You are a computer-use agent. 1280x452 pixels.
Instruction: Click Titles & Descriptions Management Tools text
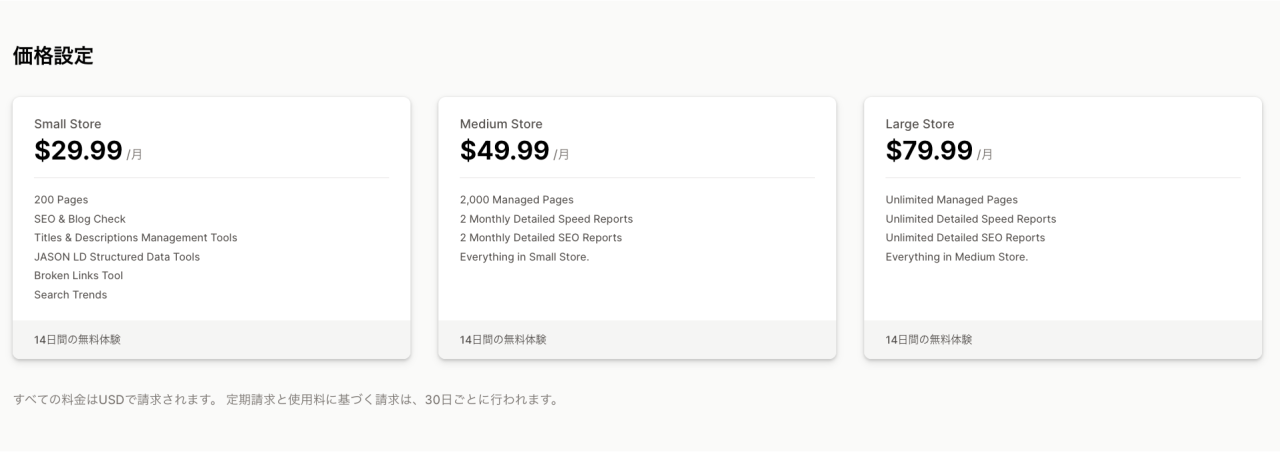pyautogui.click(x=135, y=238)
